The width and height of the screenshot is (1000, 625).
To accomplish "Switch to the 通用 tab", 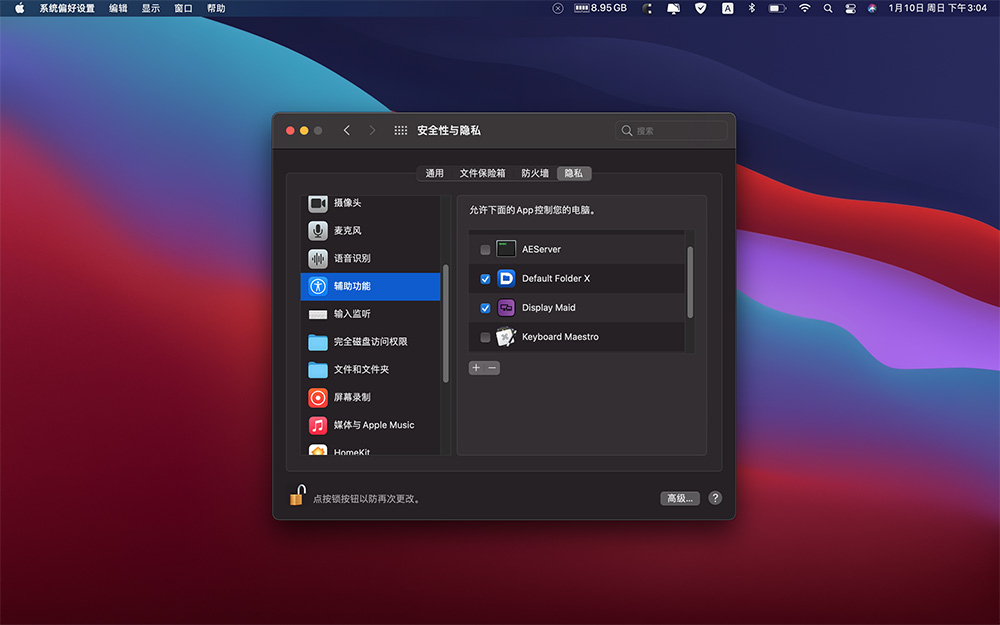I will click(x=434, y=173).
